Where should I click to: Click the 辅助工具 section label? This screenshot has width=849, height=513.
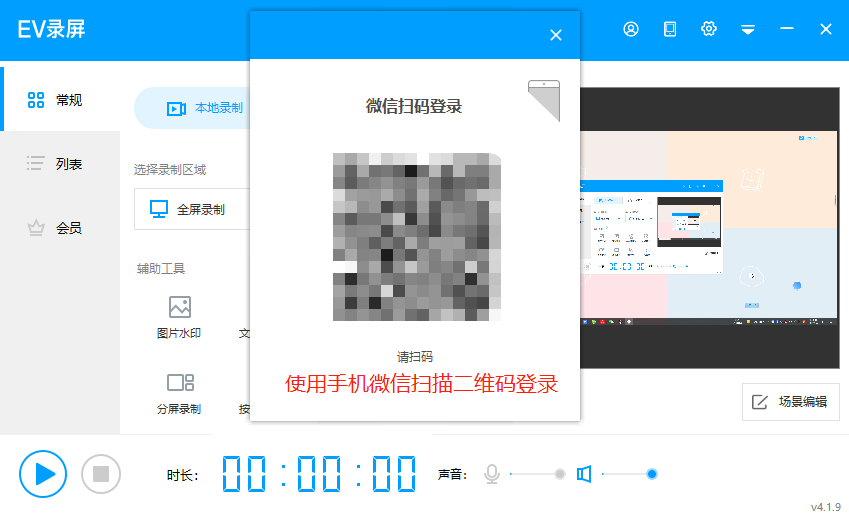[161, 269]
